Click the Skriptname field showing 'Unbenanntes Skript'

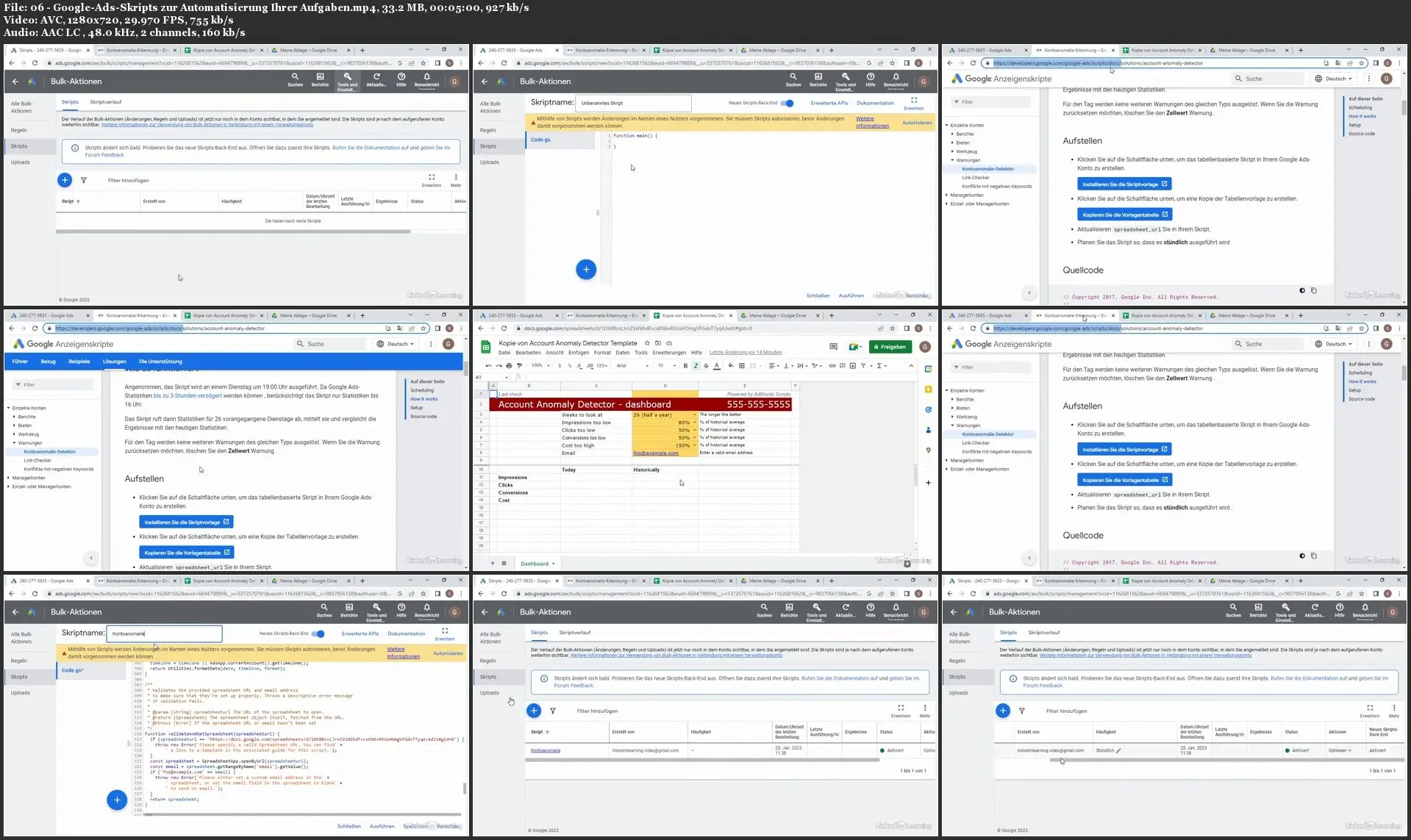point(633,103)
